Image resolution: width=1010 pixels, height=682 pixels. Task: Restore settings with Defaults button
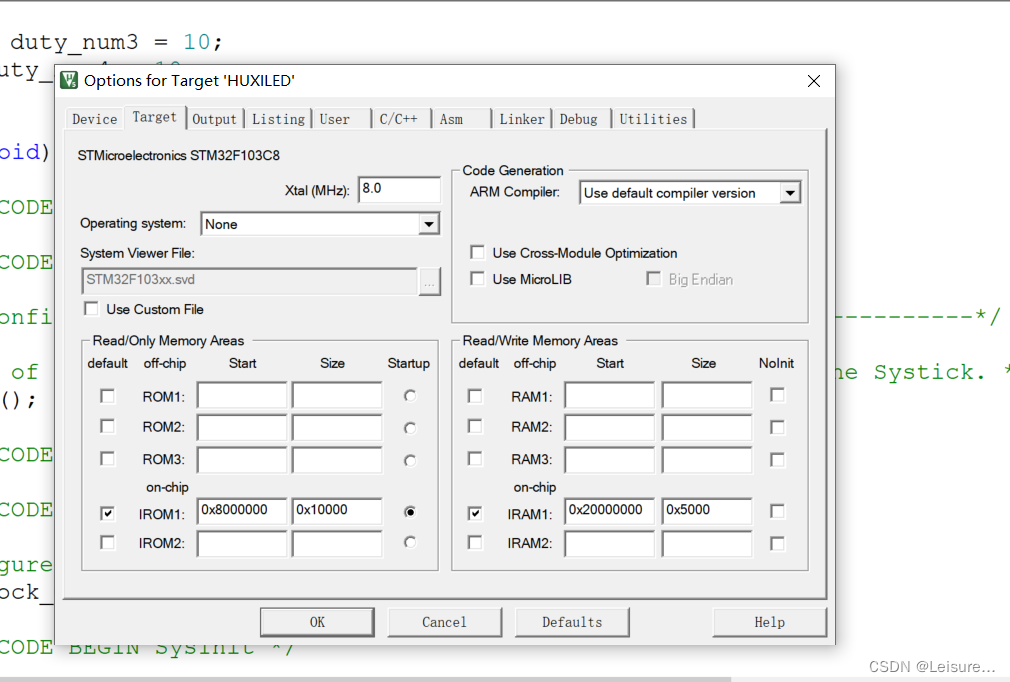[572, 622]
